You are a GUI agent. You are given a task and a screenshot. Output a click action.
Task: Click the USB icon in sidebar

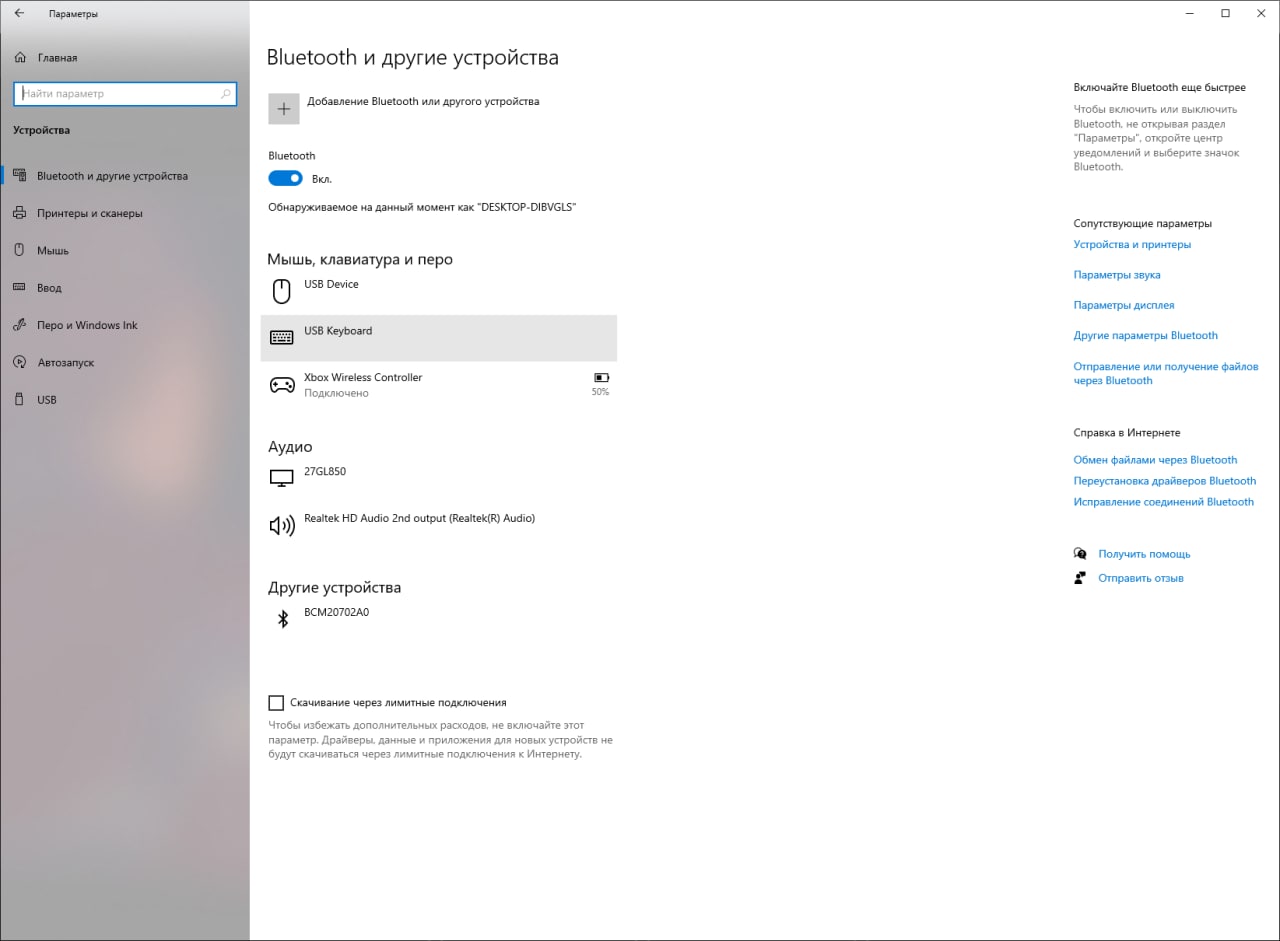click(x=19, y=400)
